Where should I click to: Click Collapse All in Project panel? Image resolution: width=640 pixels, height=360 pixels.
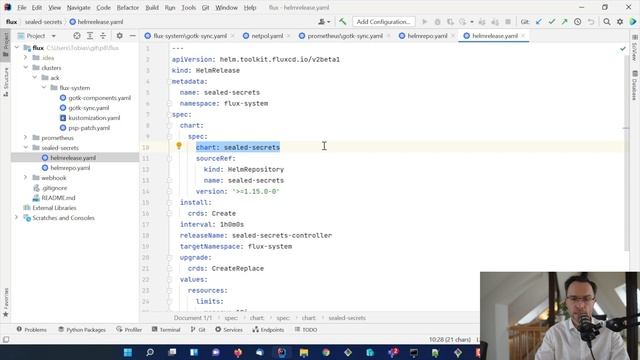(x=103, y=36)
